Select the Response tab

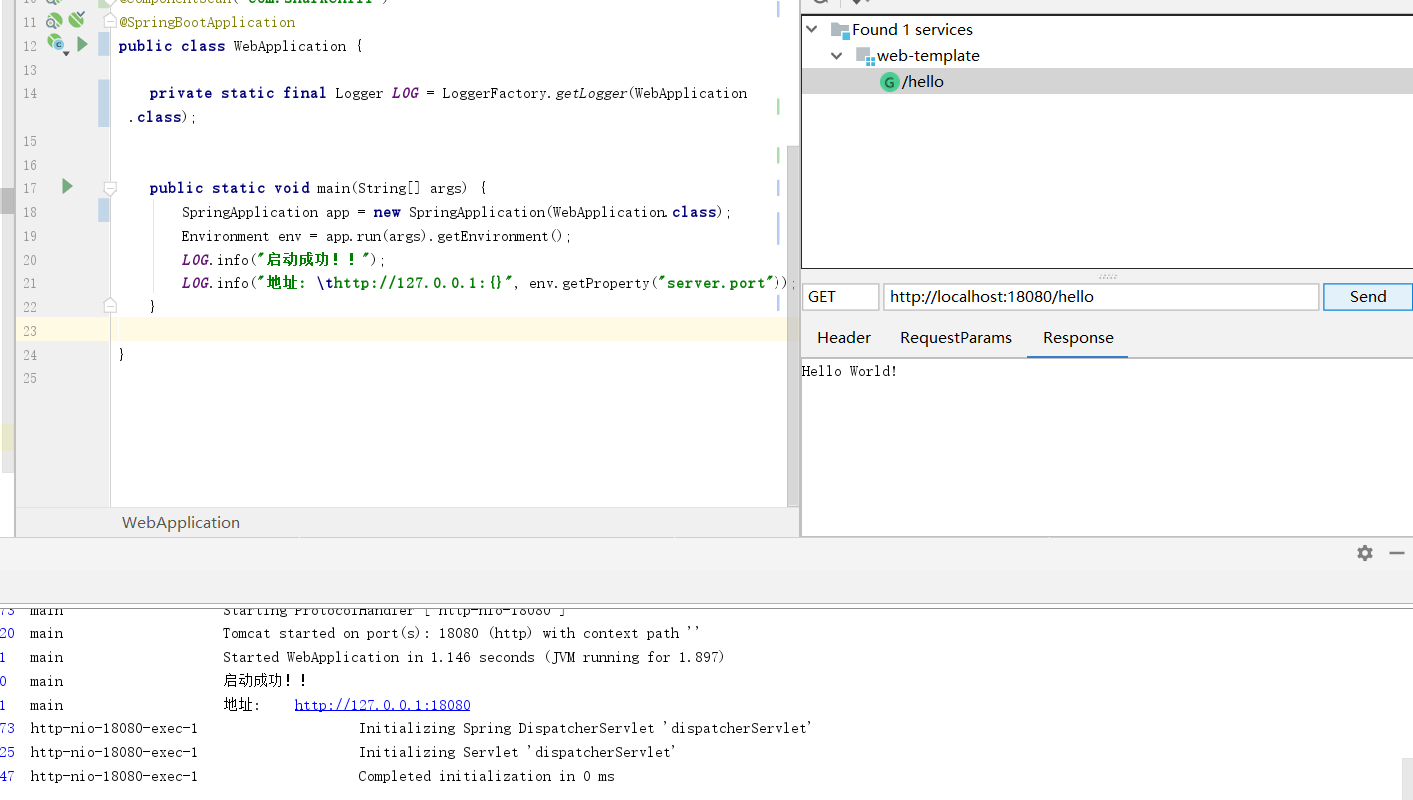click(x=1077, y=338)
